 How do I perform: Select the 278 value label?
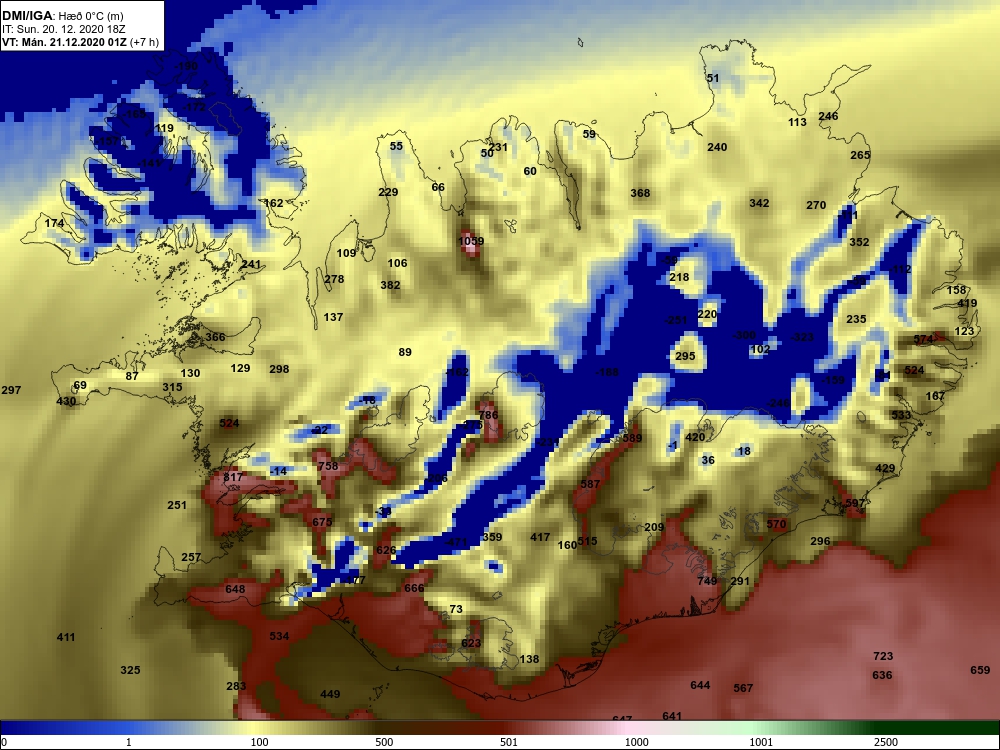coord(334,279)
